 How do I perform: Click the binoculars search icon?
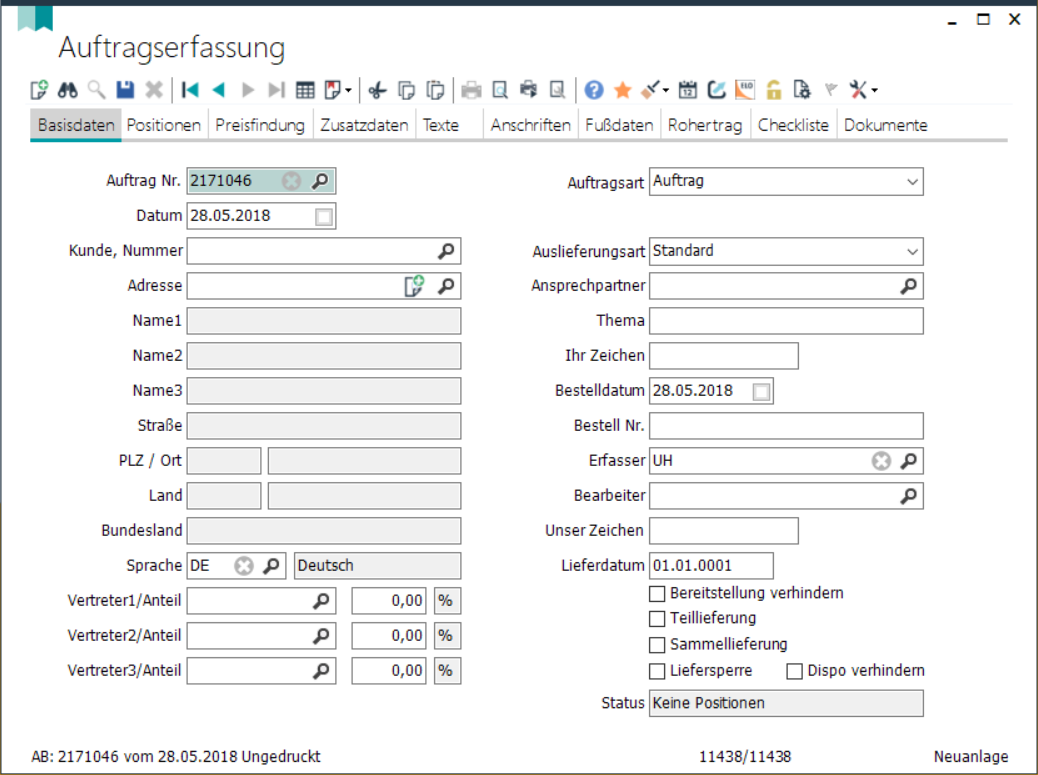68,89
